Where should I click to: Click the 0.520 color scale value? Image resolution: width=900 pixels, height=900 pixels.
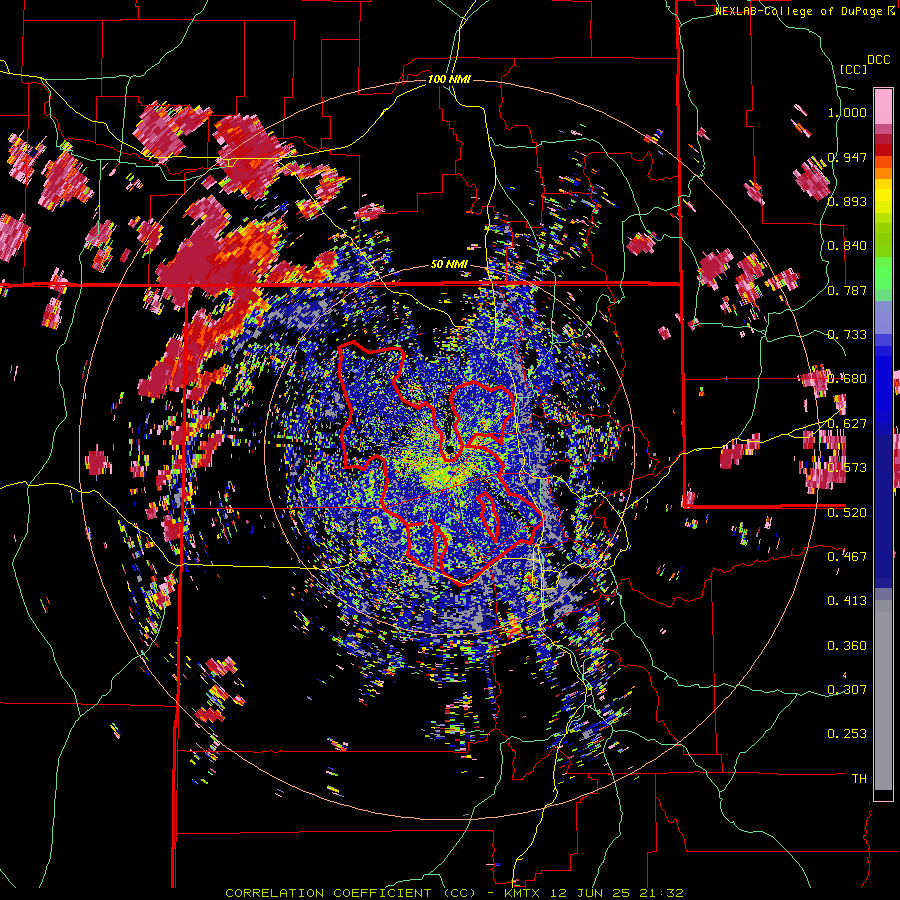click(847, 512)
